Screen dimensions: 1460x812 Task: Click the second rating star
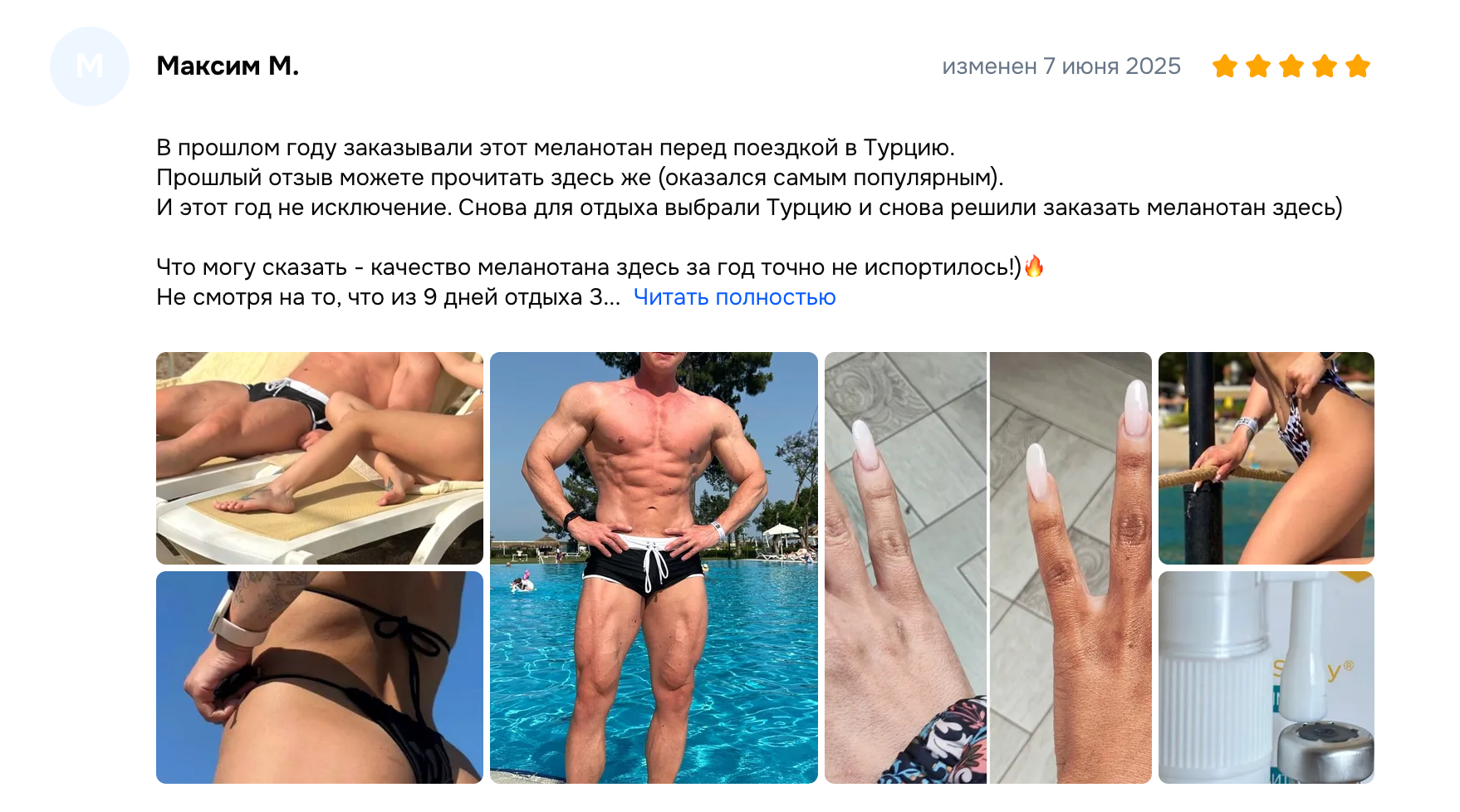coord(1258,66)
